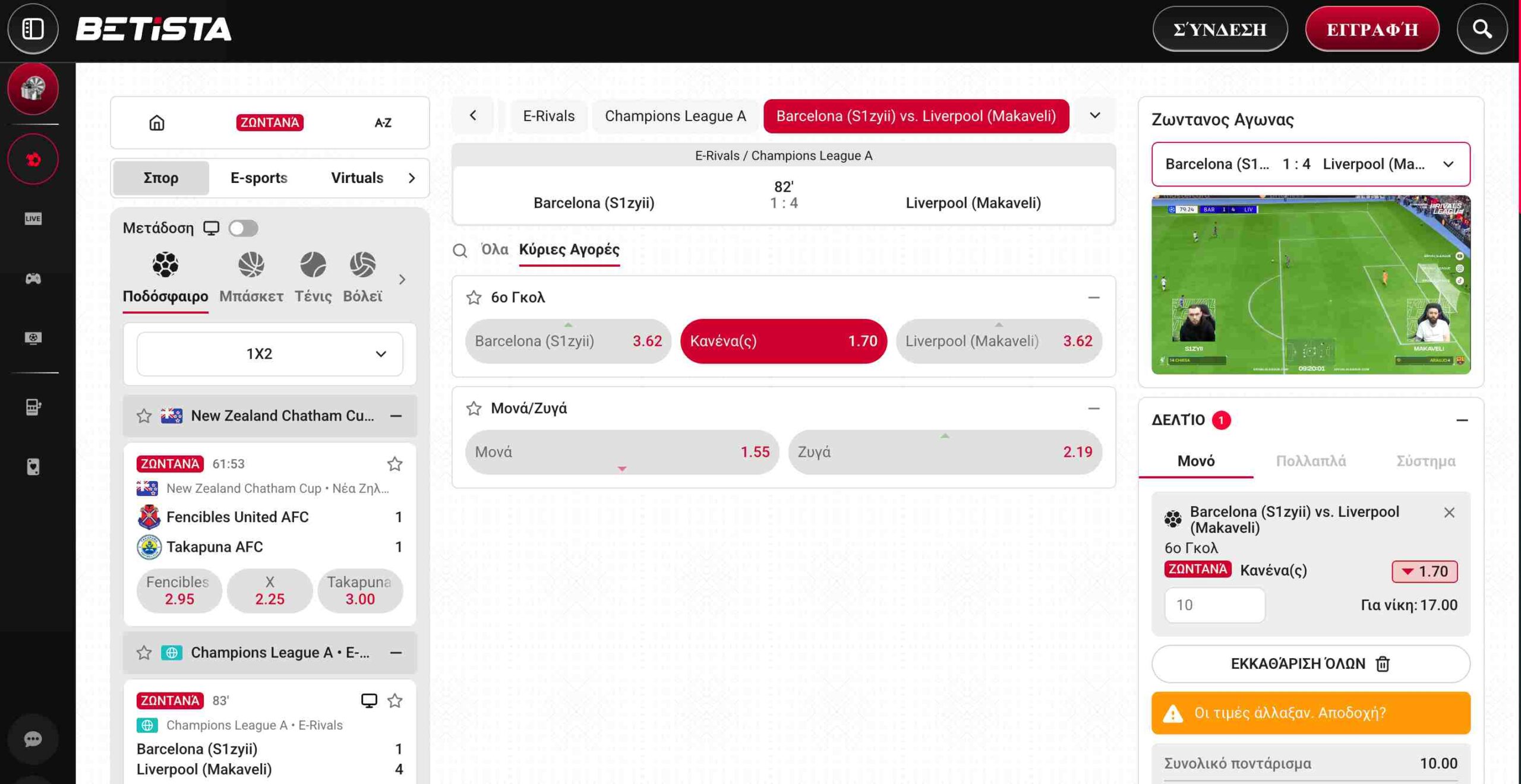Open the ΖΩΝΤΑΝΆ live filter
Image resolution: width=1521 pixels, height=784 pixels.
click(x=270, y=122)
